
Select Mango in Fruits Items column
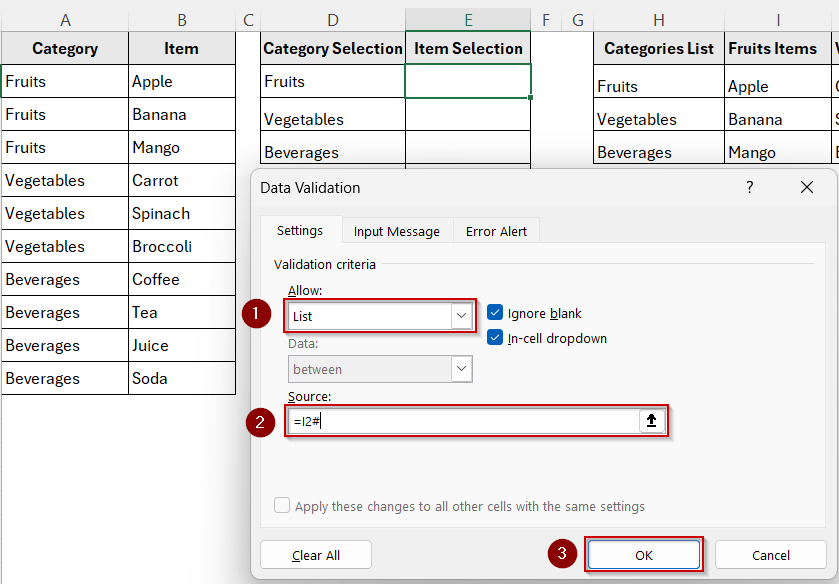pyautogui.click(x=777, y=147)
